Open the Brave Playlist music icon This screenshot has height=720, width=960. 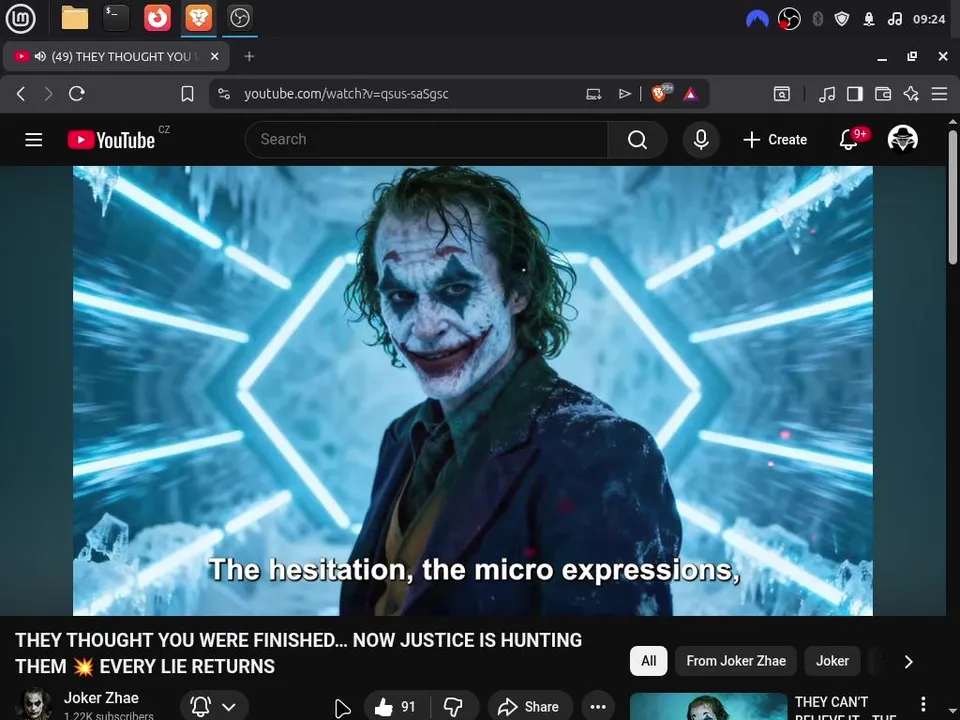[x=827, y=94]
